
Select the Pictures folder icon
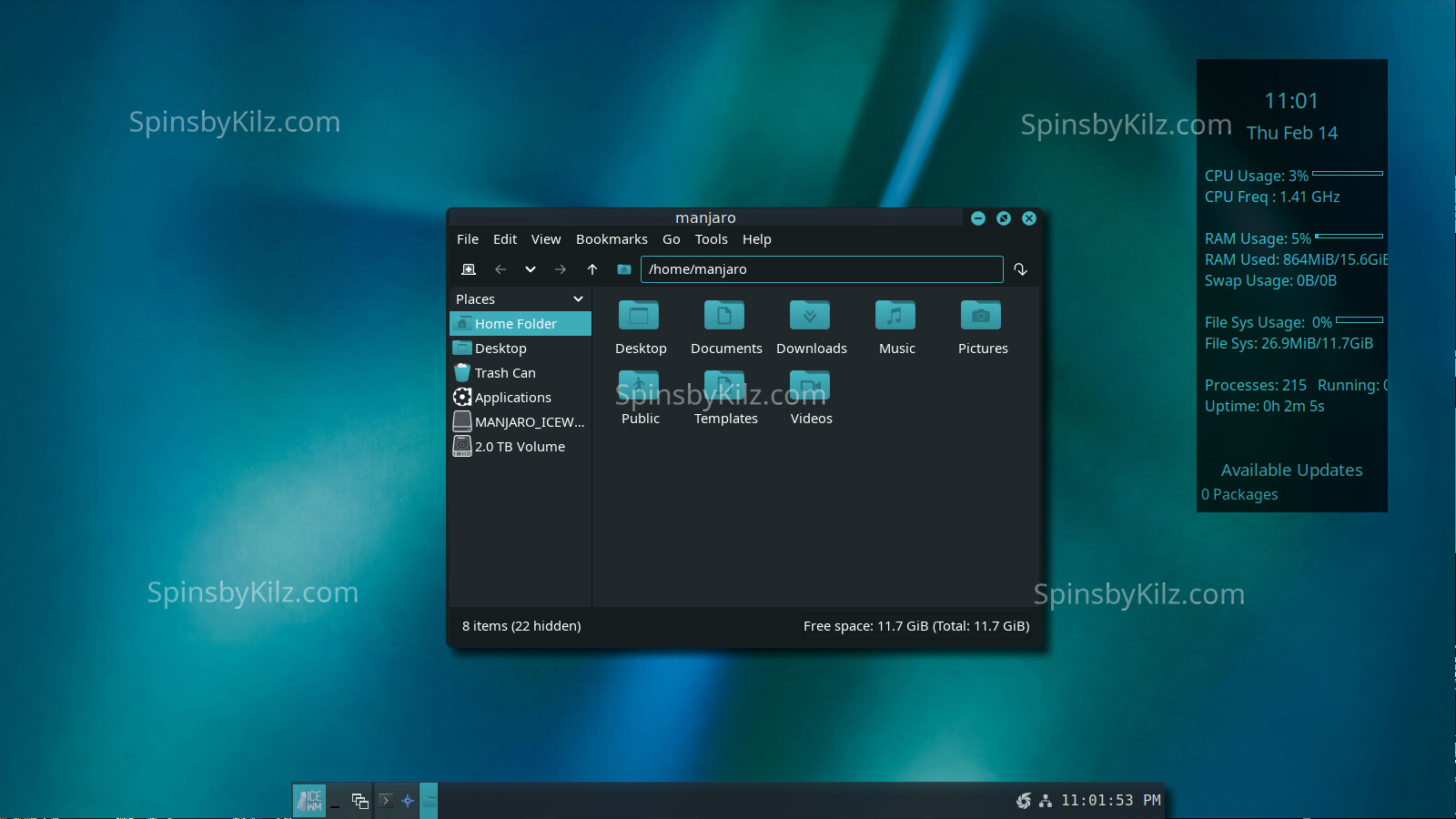point(981,316)
